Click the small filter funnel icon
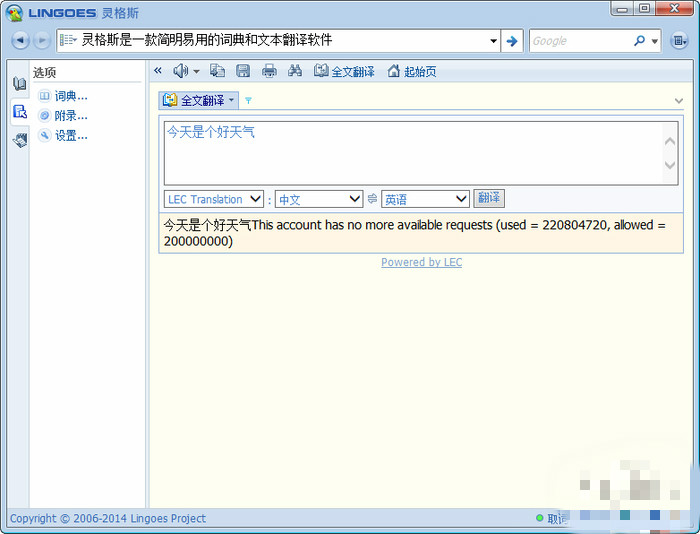Screen dimensions: 700x534 click(x=248, y=101)
